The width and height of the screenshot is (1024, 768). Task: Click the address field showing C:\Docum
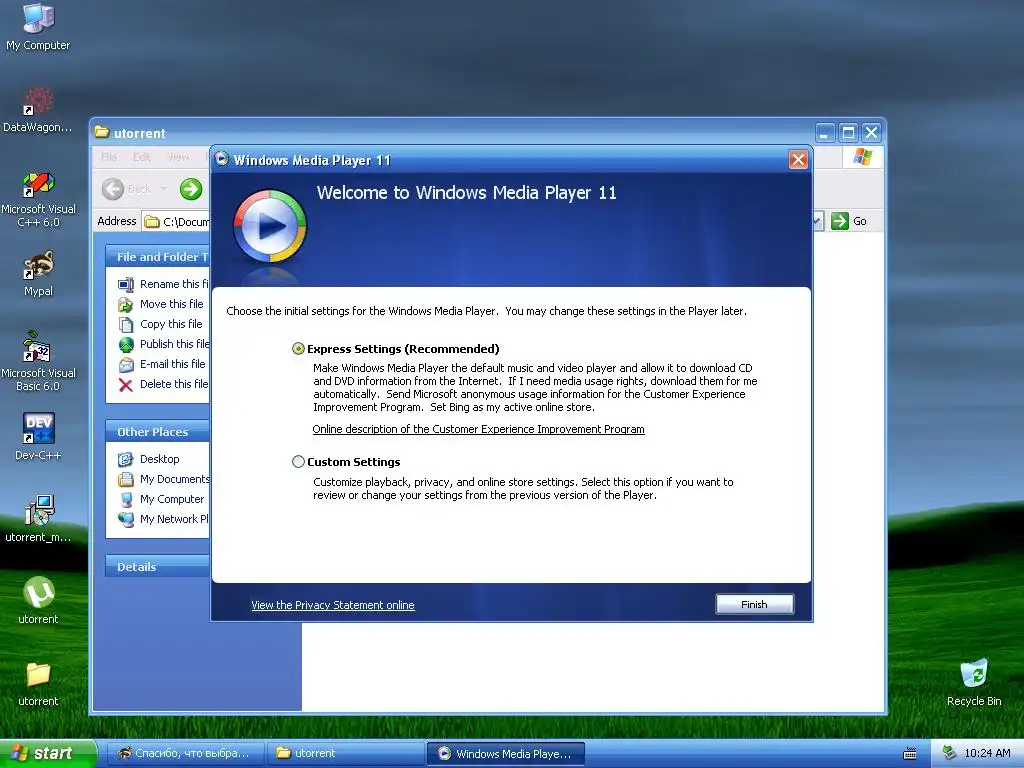coord(177,221)
